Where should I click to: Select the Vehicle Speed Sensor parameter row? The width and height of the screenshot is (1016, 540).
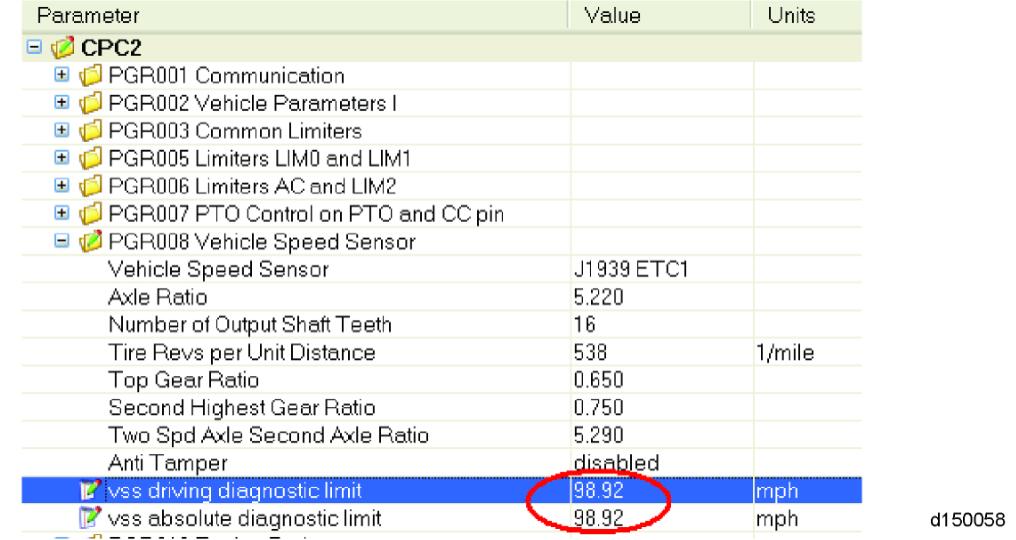(218, 269)
